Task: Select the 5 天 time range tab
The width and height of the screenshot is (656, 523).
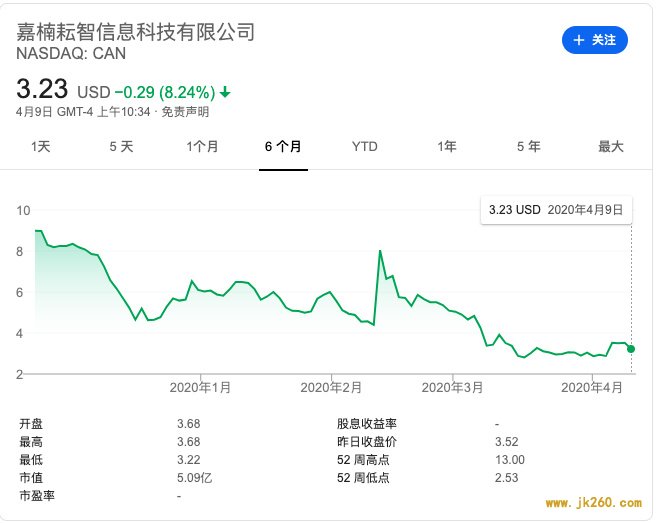Action: tap(121, 146)
